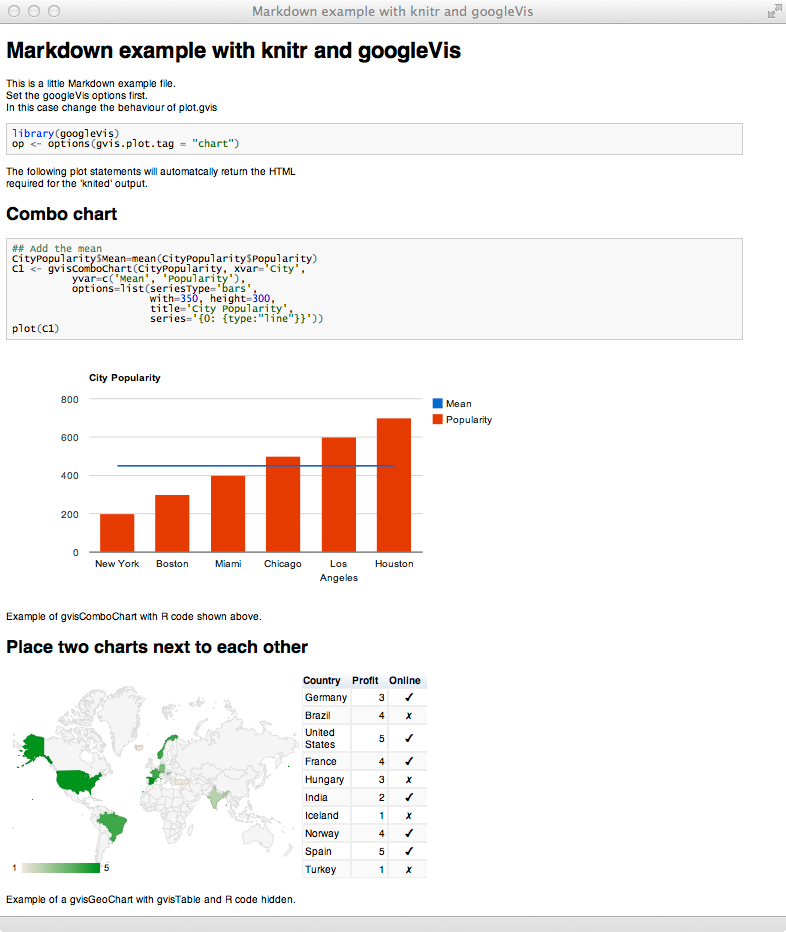Image resolution: width=786 pixels, height=932 pixels.
Task: Click the checkmark in India's Online cell
Action: point(408,797)
